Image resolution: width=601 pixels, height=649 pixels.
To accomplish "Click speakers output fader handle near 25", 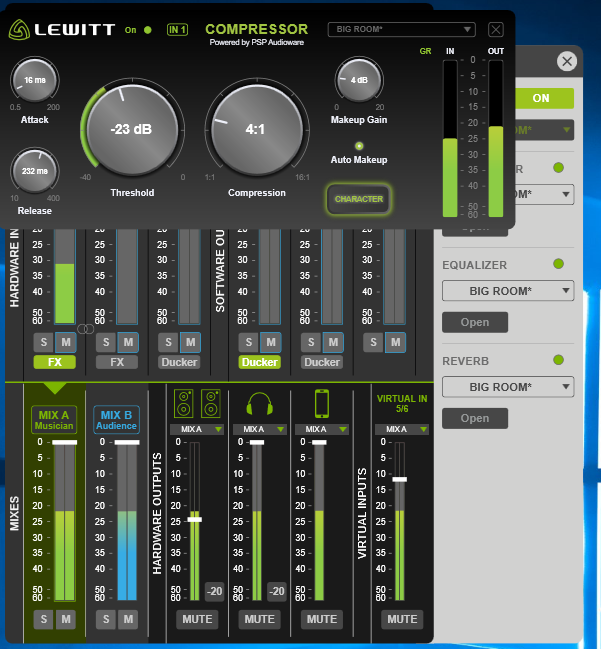I will (195, 519).
